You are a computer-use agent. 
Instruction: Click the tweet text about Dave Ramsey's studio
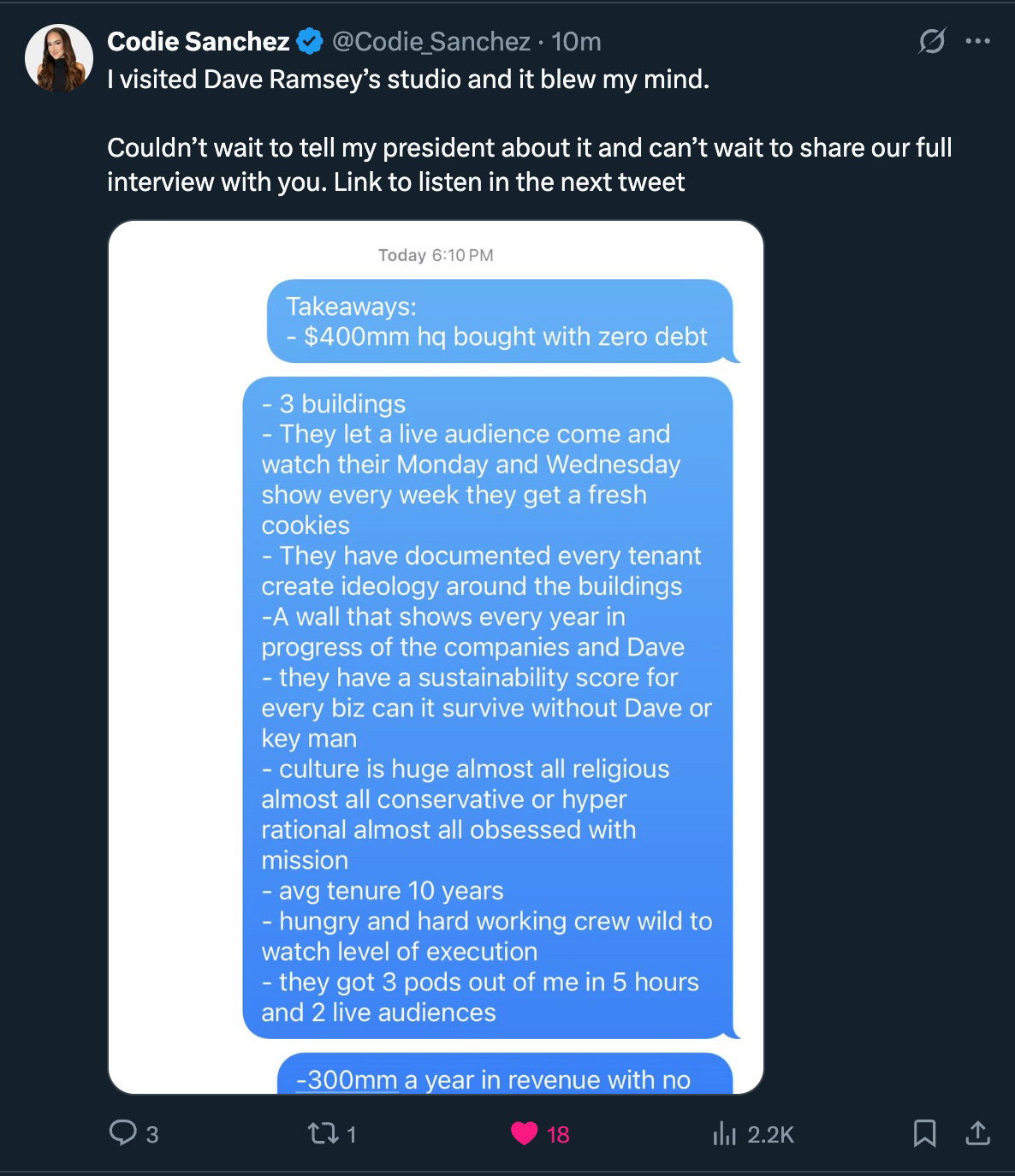408,80
